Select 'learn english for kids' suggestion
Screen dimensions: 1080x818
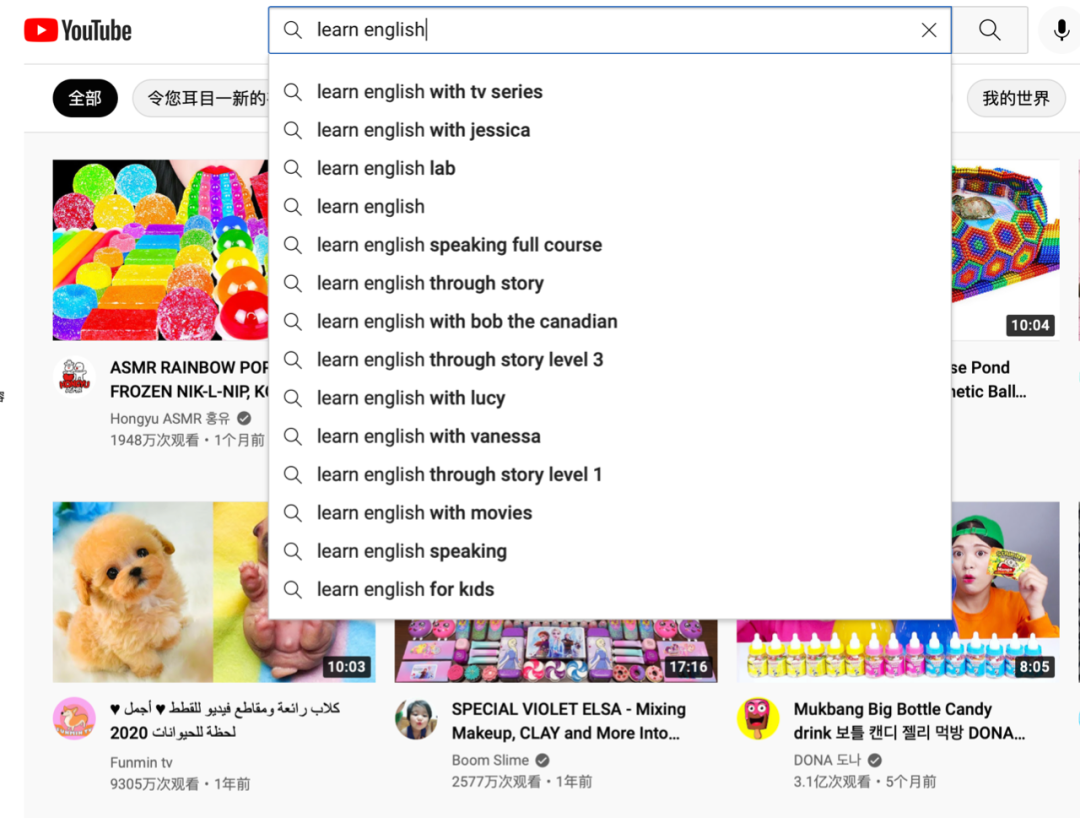[405, 589]
